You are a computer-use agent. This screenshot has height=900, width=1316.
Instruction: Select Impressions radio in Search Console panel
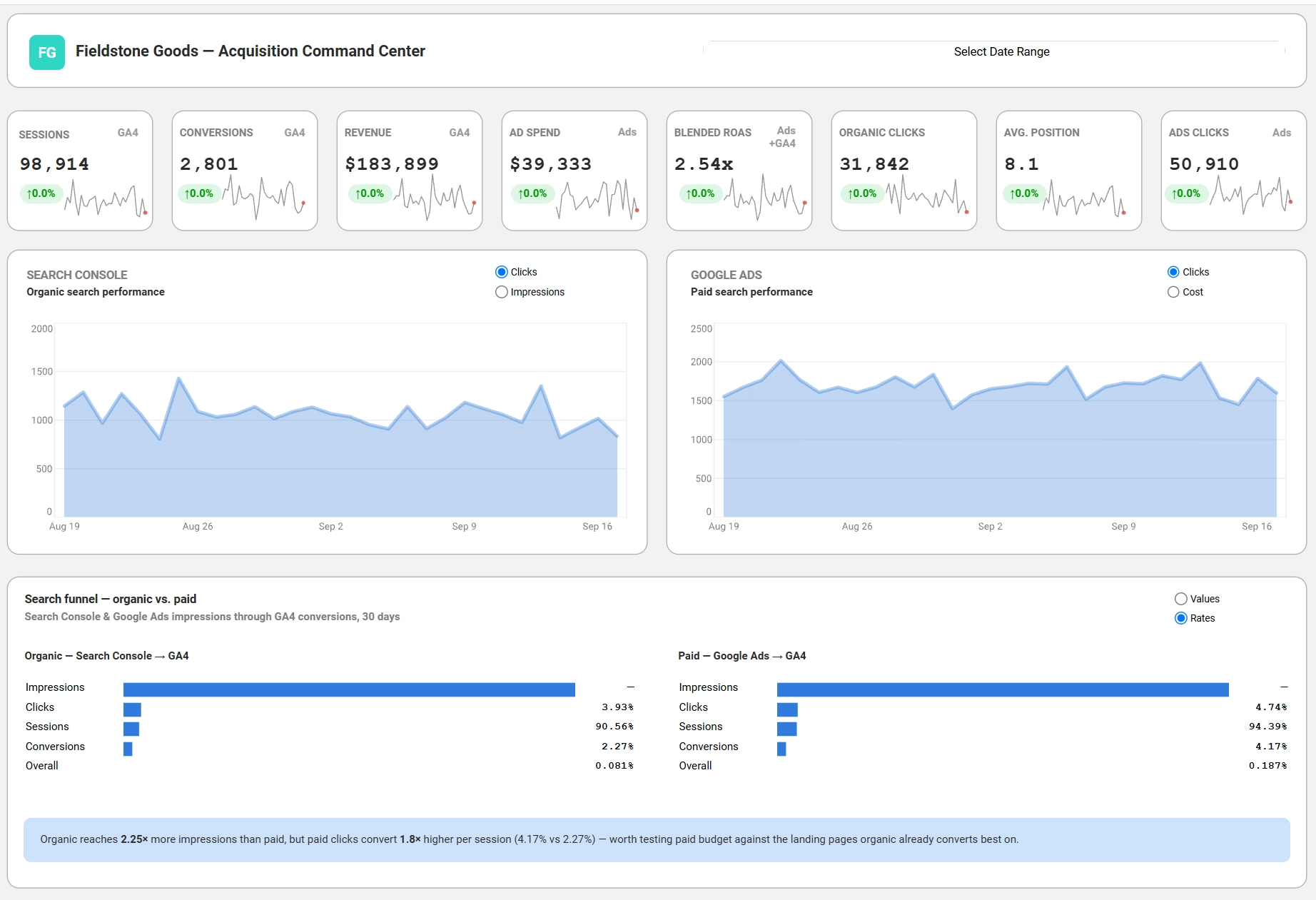point(501,292)
